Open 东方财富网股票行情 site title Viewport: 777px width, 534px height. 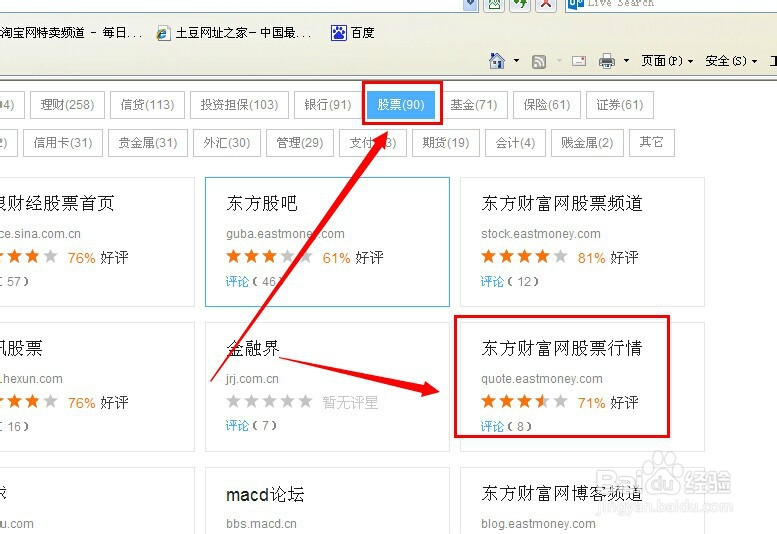(561, 348)
